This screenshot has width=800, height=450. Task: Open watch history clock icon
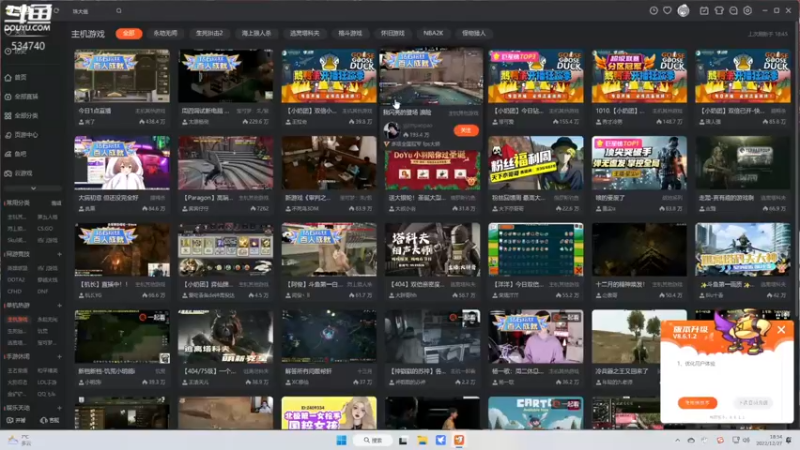(653, 11)
